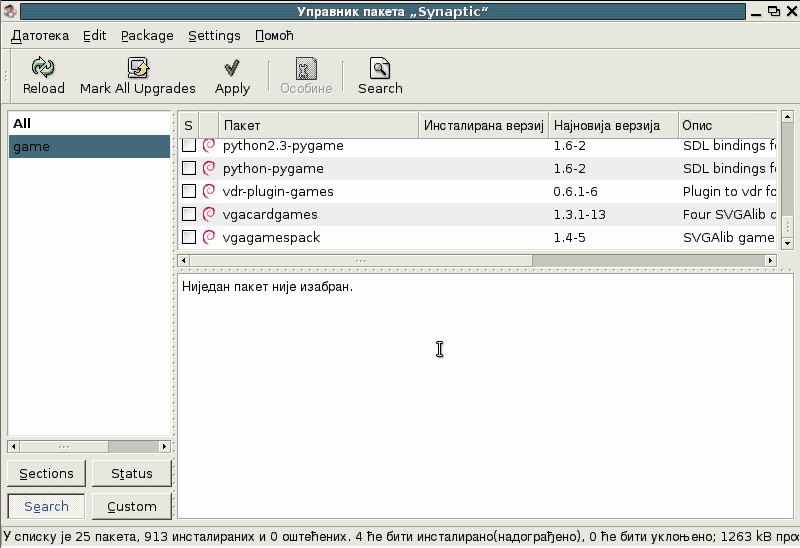
Task: Click Mark All Upgrades icon
Action: point(138,67)
